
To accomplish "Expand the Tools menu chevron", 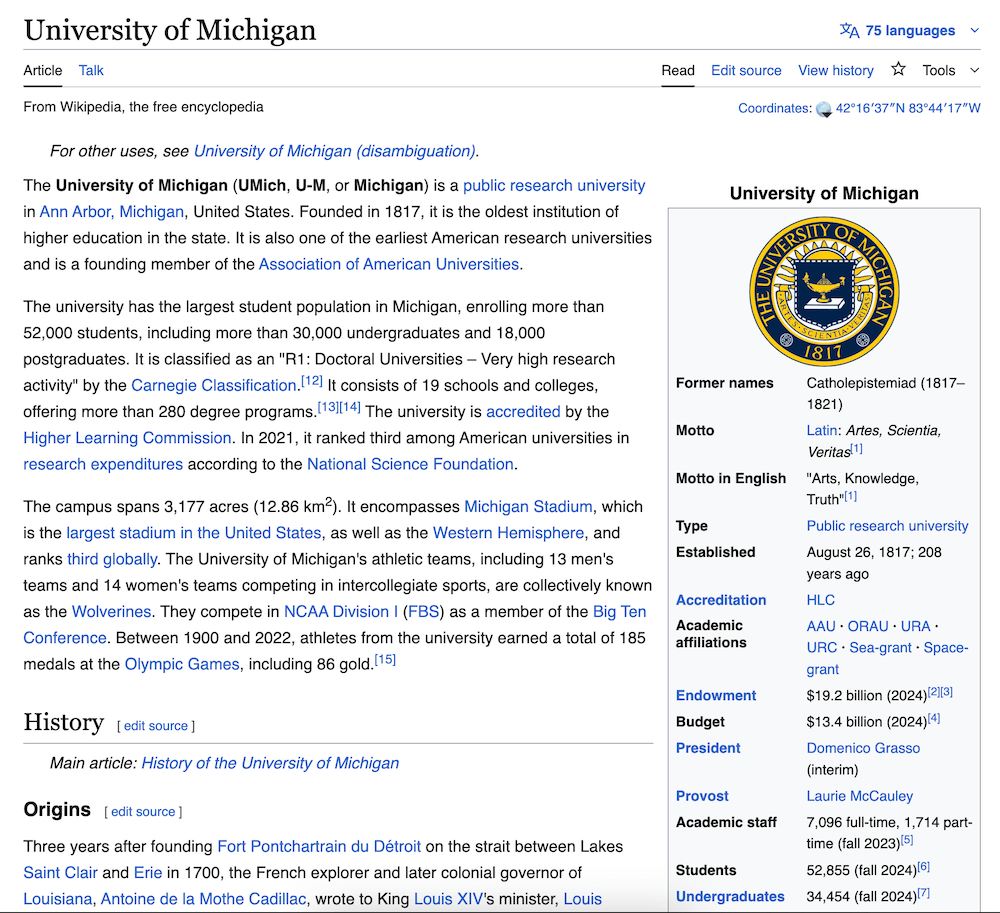I will pos(975,70).
